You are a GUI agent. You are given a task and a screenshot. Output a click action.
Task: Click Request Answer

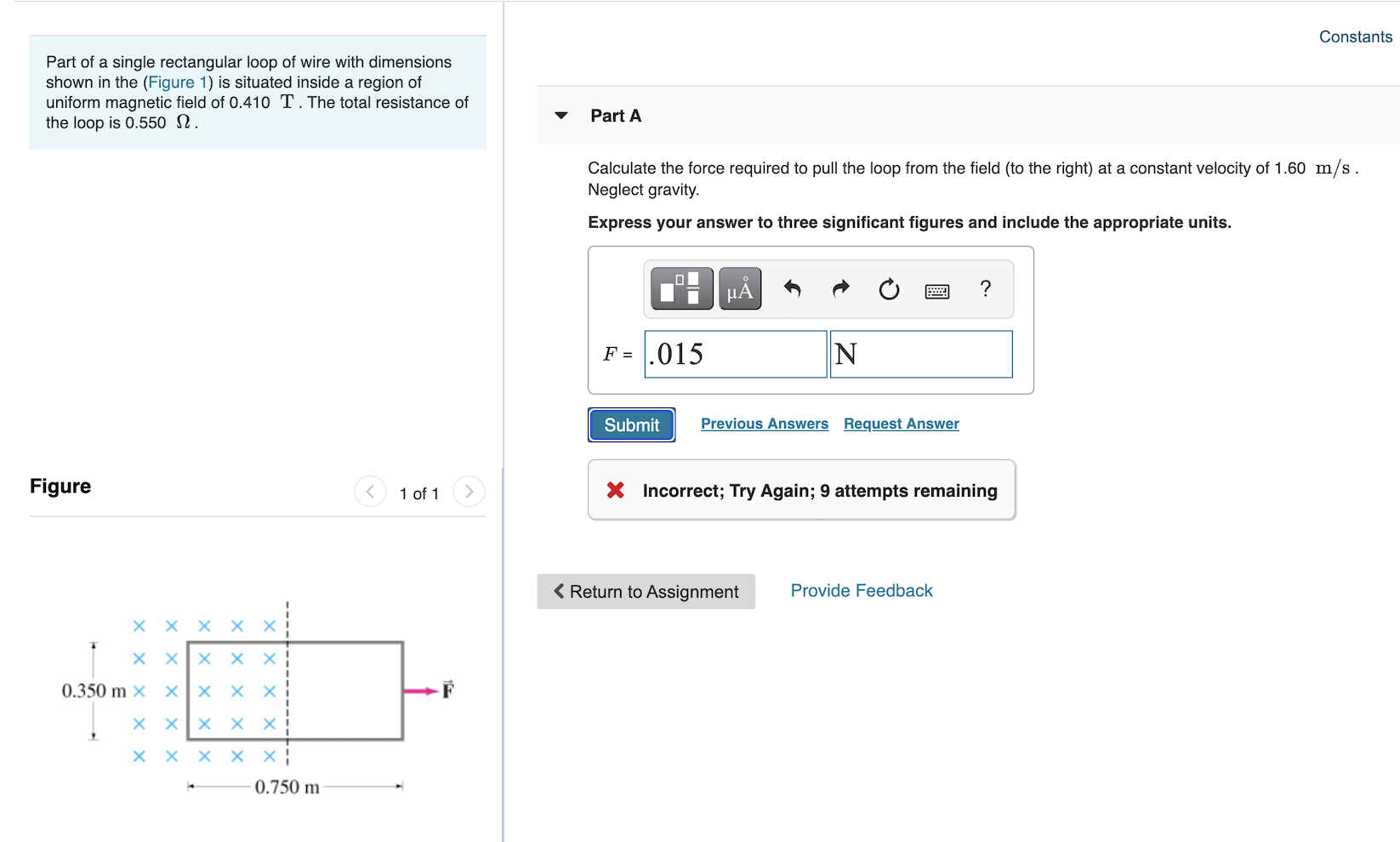click(900, 423)
